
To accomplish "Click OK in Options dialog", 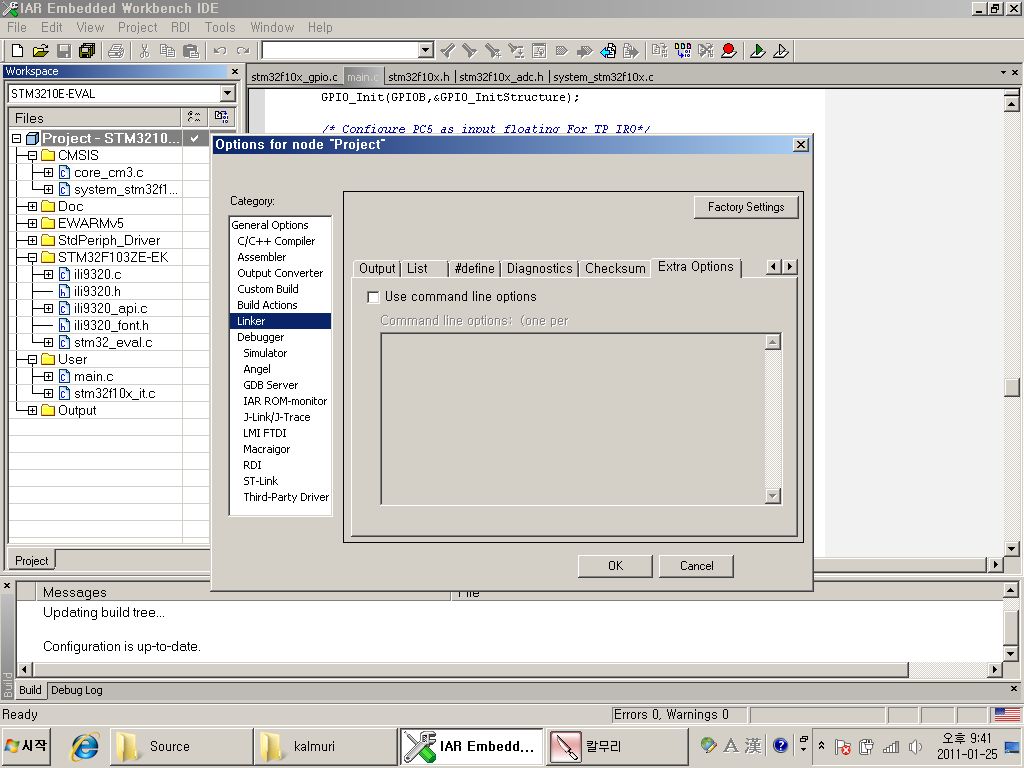I will coord(615,566).
